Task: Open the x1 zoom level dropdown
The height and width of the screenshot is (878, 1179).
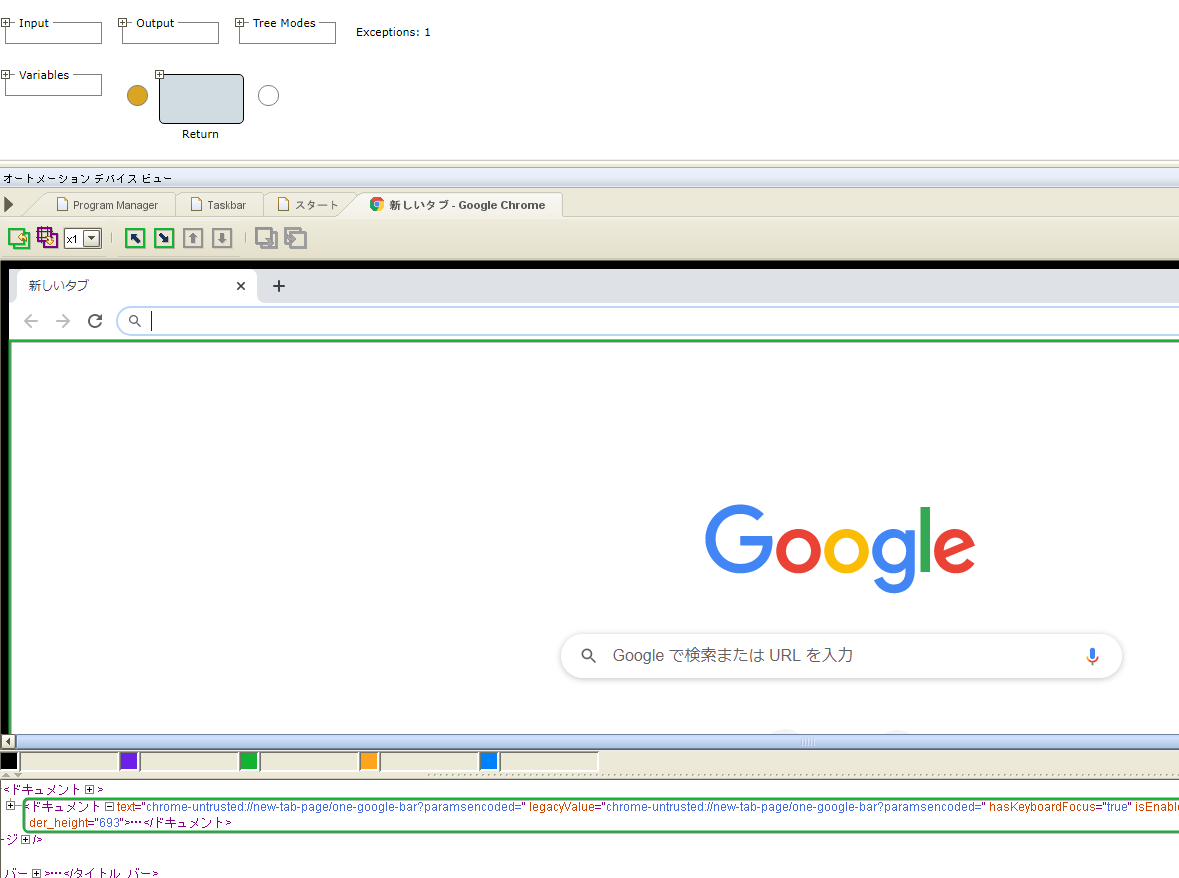Action: [91, 238]
